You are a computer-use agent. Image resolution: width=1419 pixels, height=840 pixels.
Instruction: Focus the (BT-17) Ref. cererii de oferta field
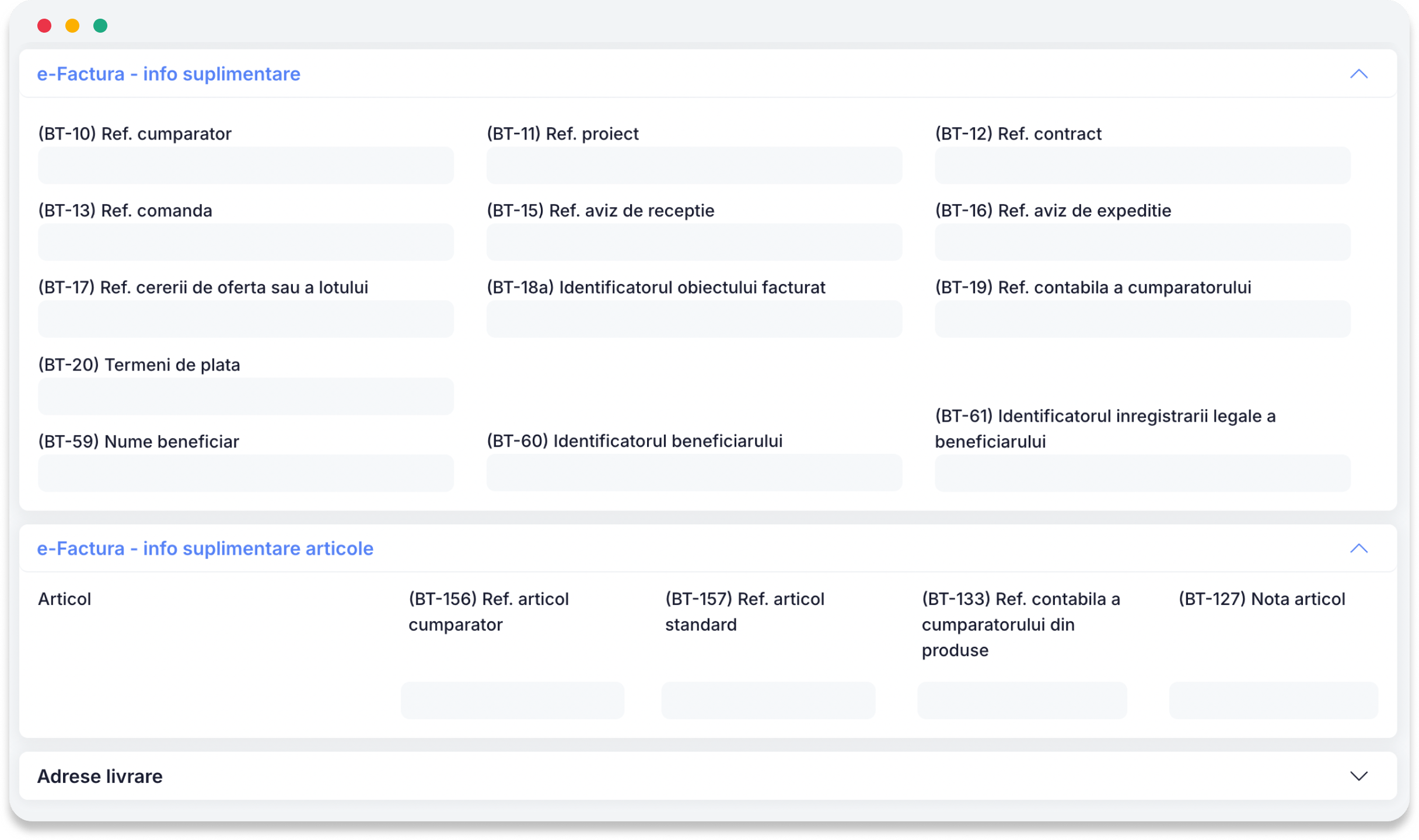pyautogui.click(x=246, y=319)
